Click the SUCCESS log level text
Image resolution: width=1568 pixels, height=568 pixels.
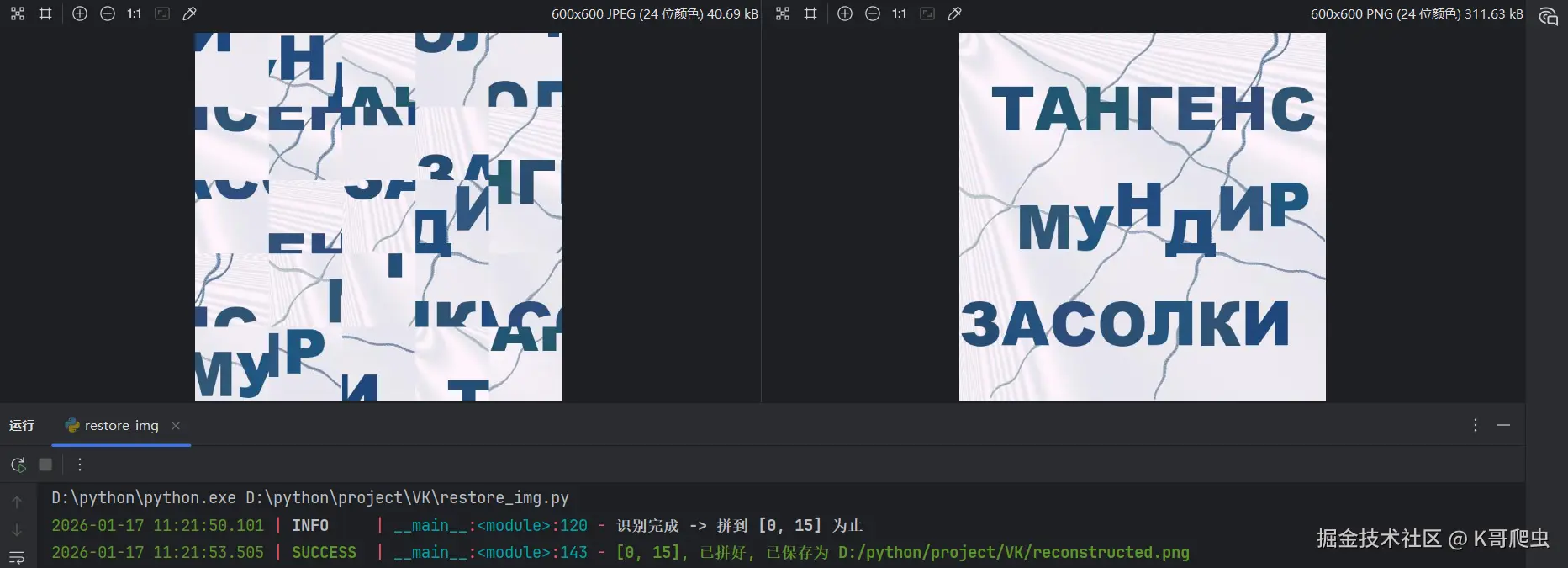(325, 553)
